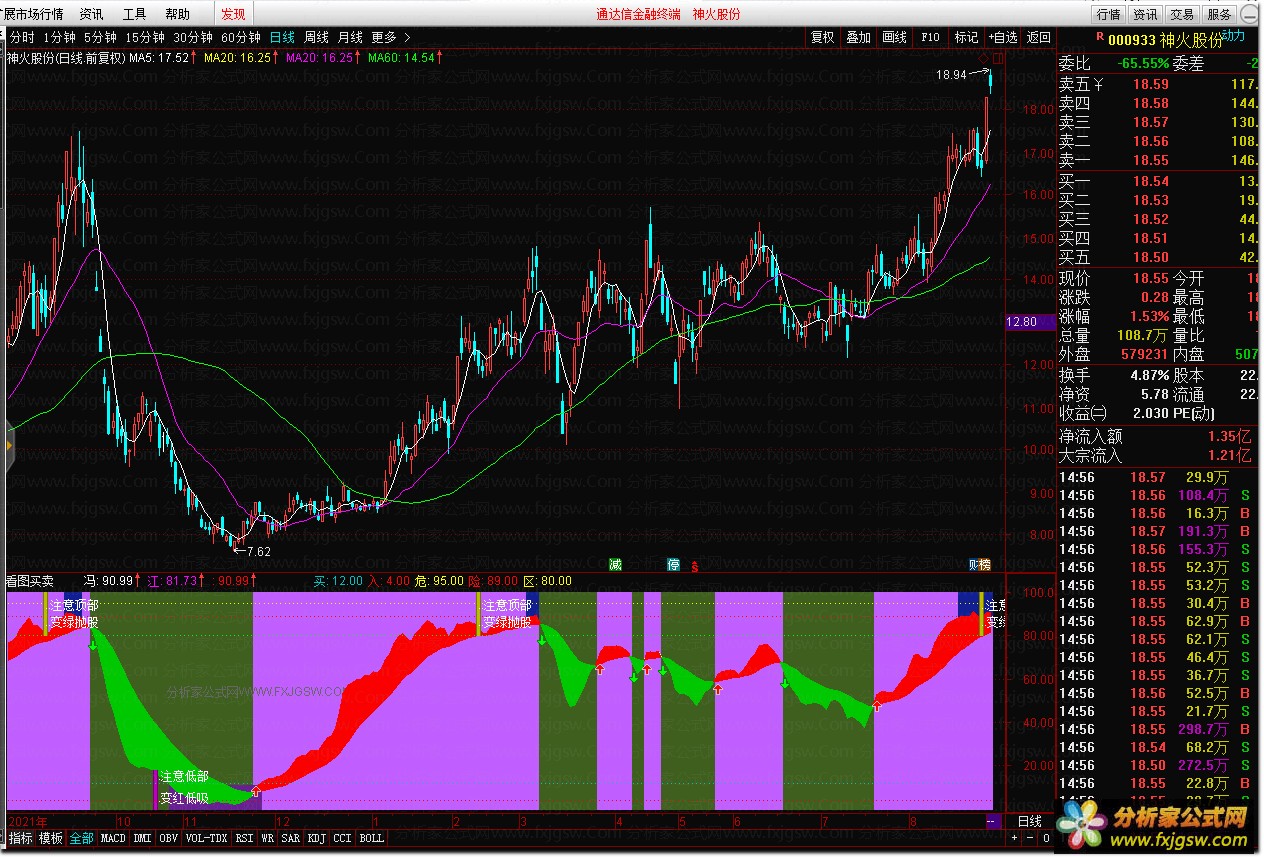
Task: Click the 卖五 18.59 order row
Action: 1160,85
